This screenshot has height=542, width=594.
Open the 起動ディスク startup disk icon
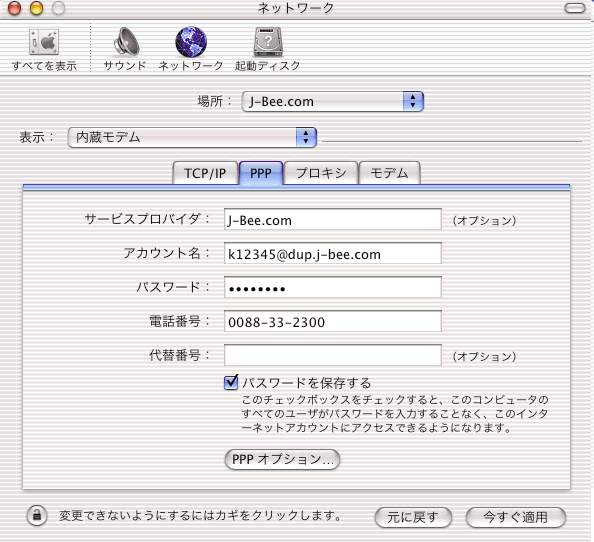tap(268, 42)
